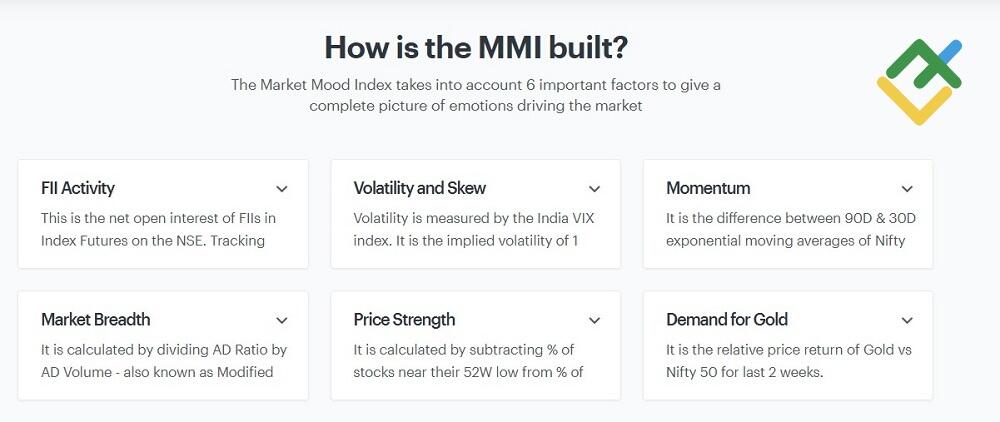Viewport: 1000px width, 422px height.
Task: Click the Market Breadth heading
Action: [96, 320]
